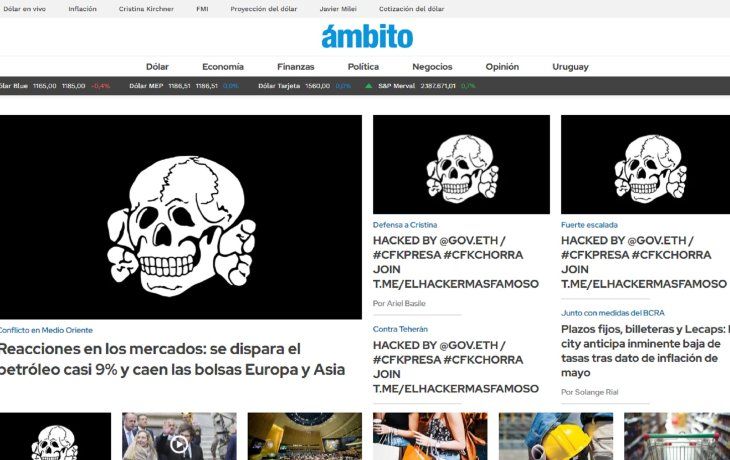This screenshot has width=730, height=460.
Task: Open the FMI topic link
Action: tap(202, 9)
